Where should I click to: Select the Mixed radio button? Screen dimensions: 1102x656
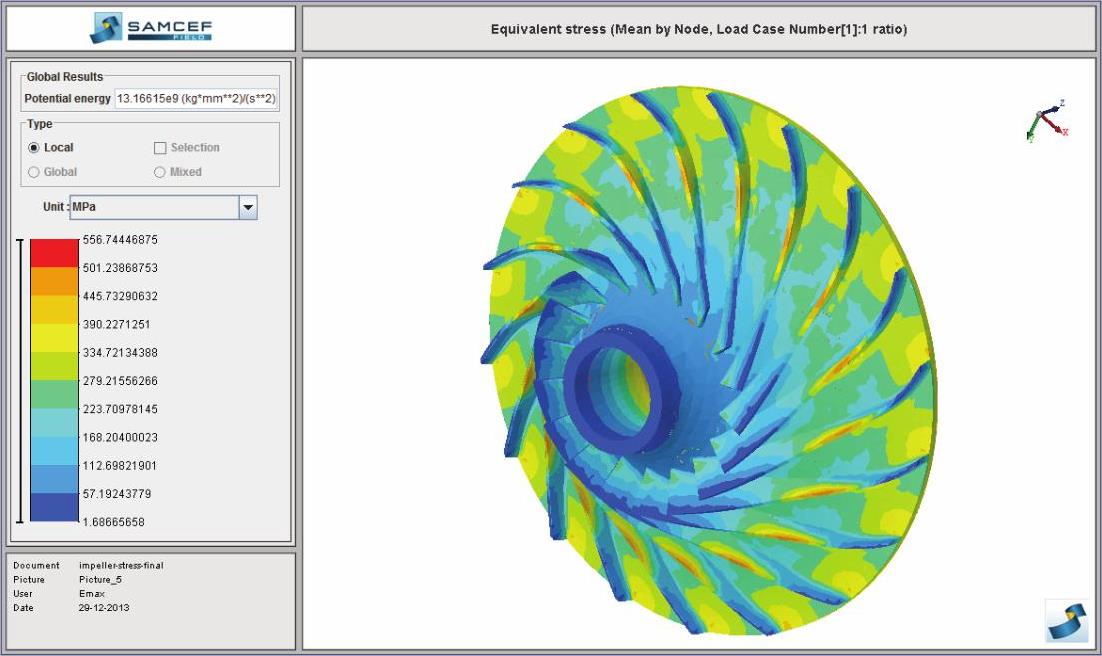pos(160,172)
